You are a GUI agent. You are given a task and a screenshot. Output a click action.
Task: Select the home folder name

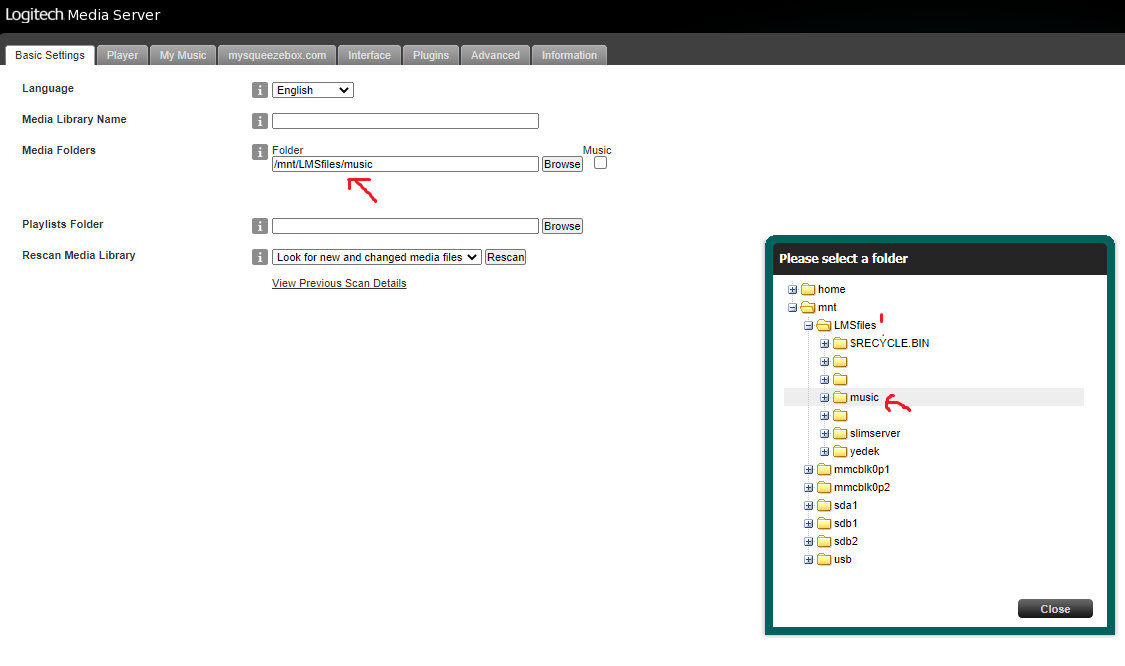832,289
